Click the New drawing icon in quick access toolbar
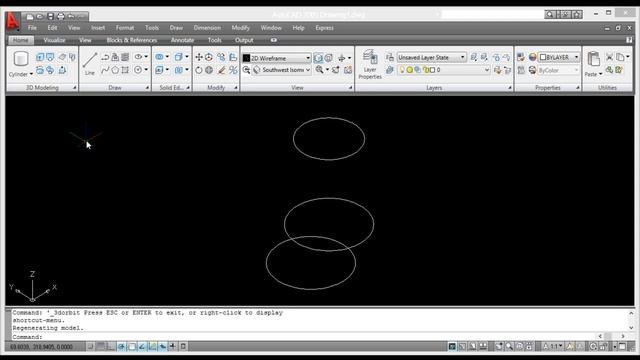Image resolution: width=640 pixels, height=360 pixels. click(x=30, y=17)
